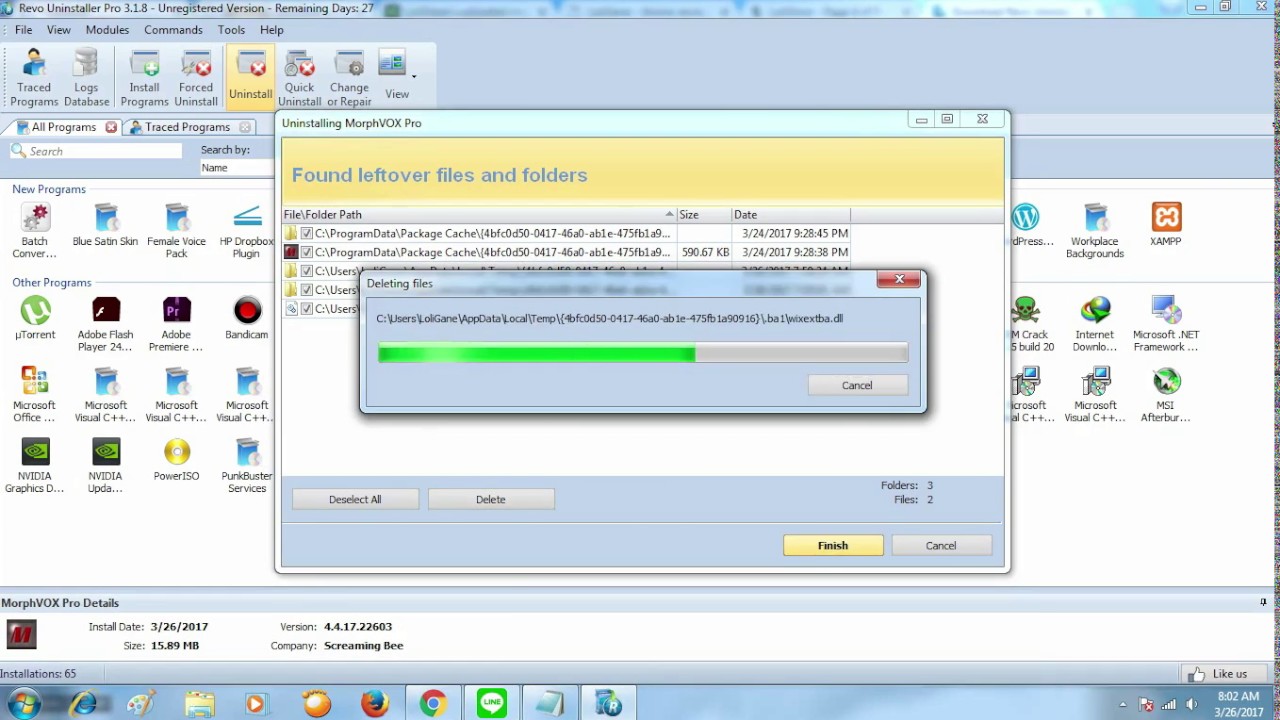1280x720 pixels.
Task: Click Cancel next to the Finish button
Action: click(941, 545)
